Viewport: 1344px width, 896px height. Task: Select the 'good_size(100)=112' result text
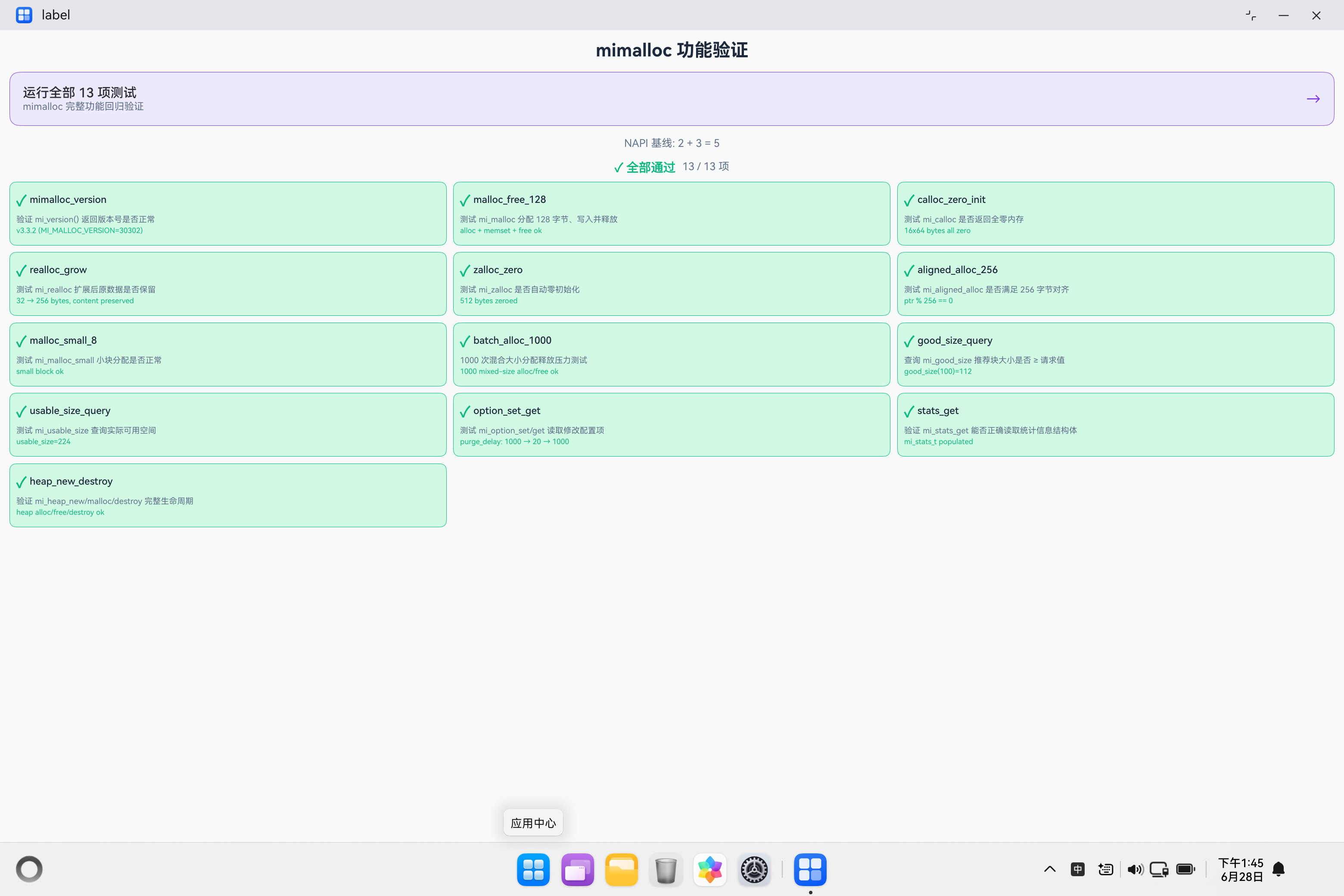938,371
